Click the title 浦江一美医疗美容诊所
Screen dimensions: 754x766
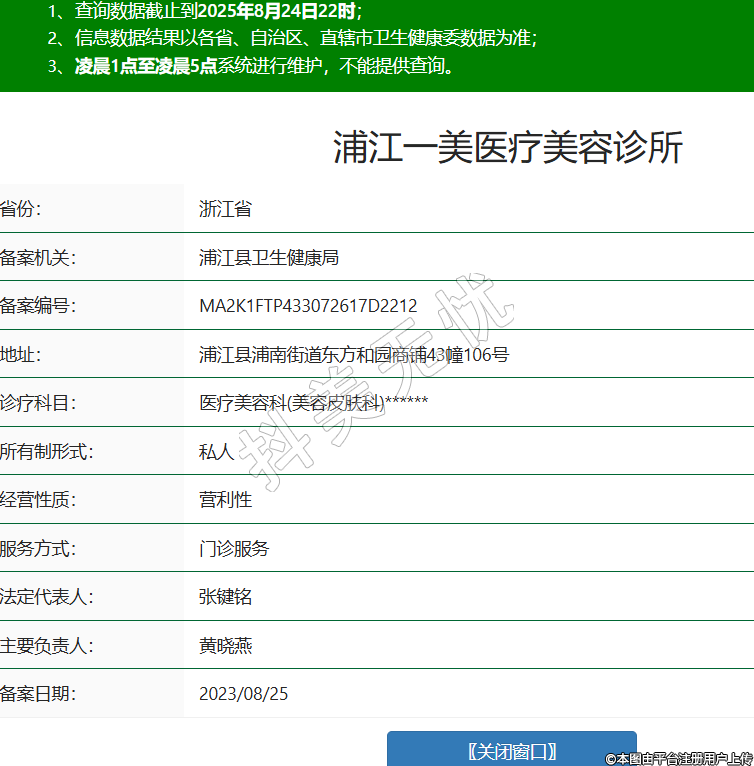(x=507, y=148)
